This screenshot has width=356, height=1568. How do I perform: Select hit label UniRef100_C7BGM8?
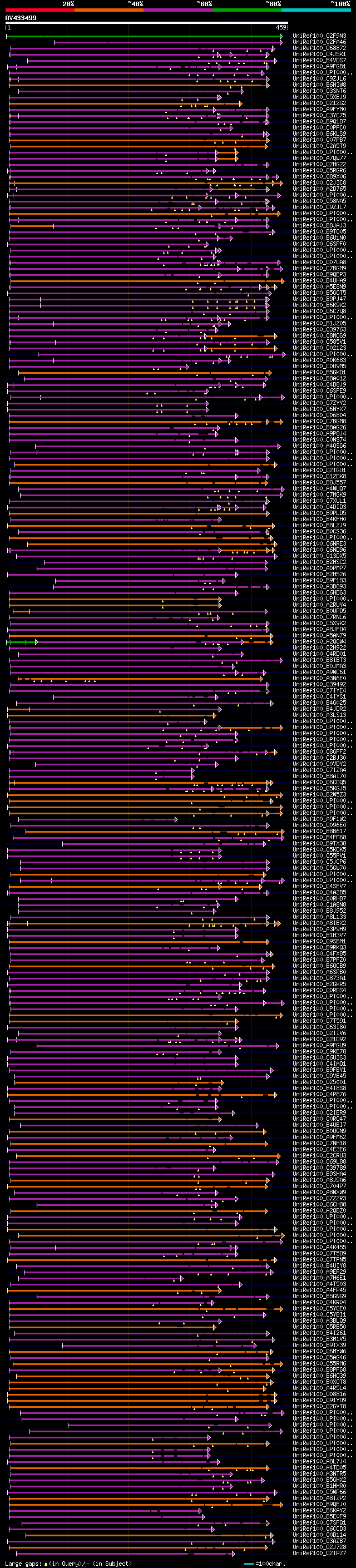319,421
